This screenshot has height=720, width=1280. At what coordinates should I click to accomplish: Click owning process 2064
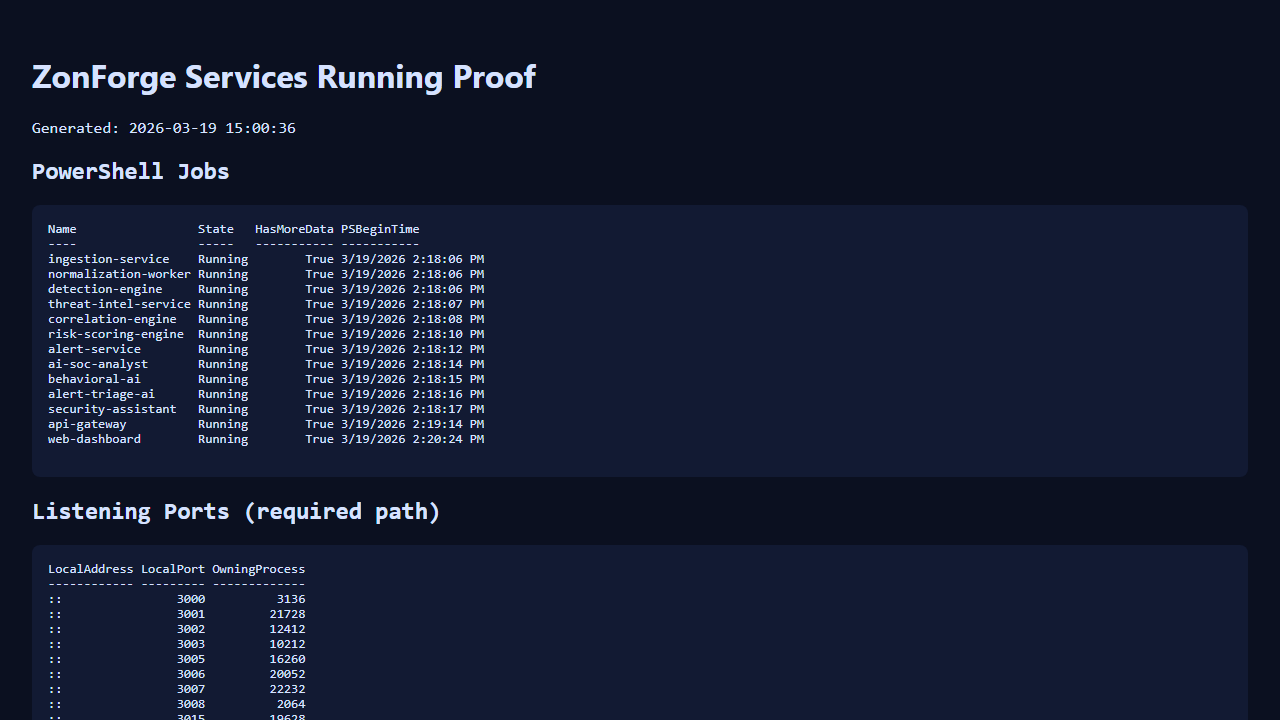point(291,704)
